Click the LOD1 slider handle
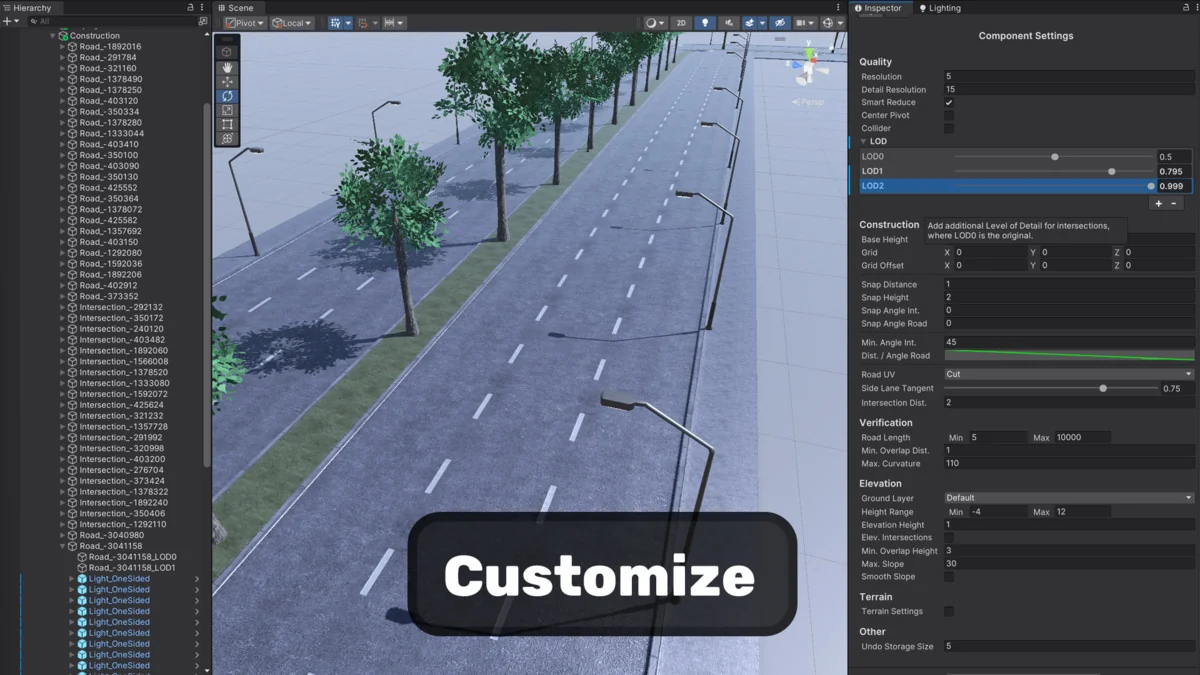Screen dimensions: 1200x675 1112,172
